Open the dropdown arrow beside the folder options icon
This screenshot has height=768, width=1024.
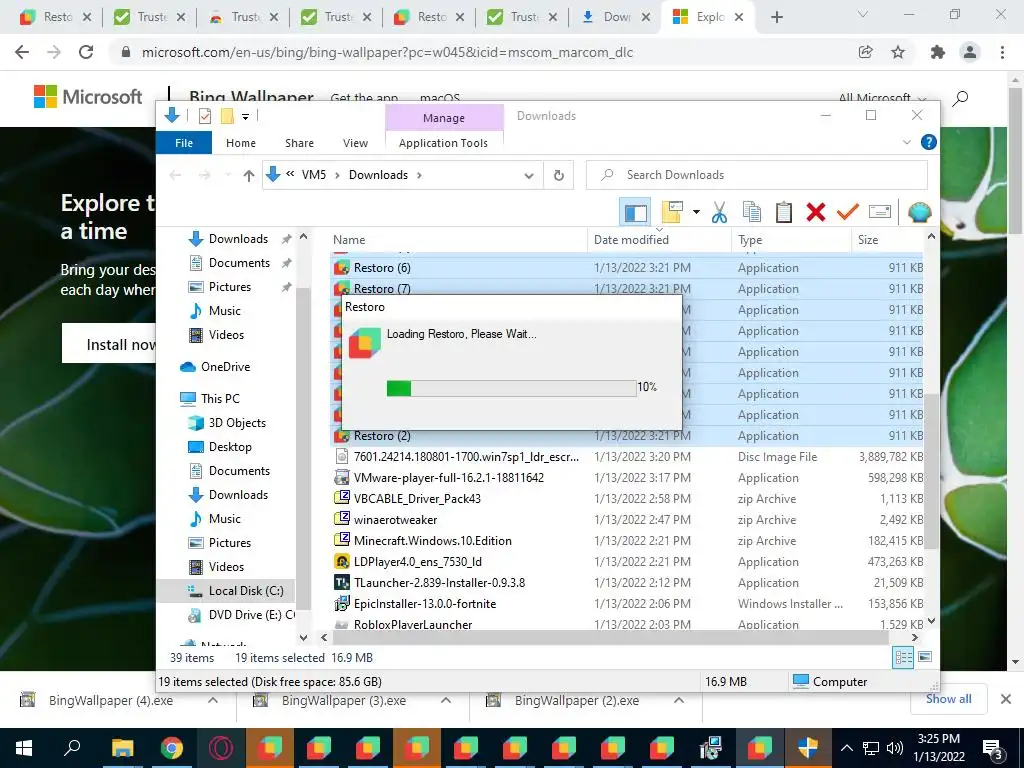pos(696,212)
